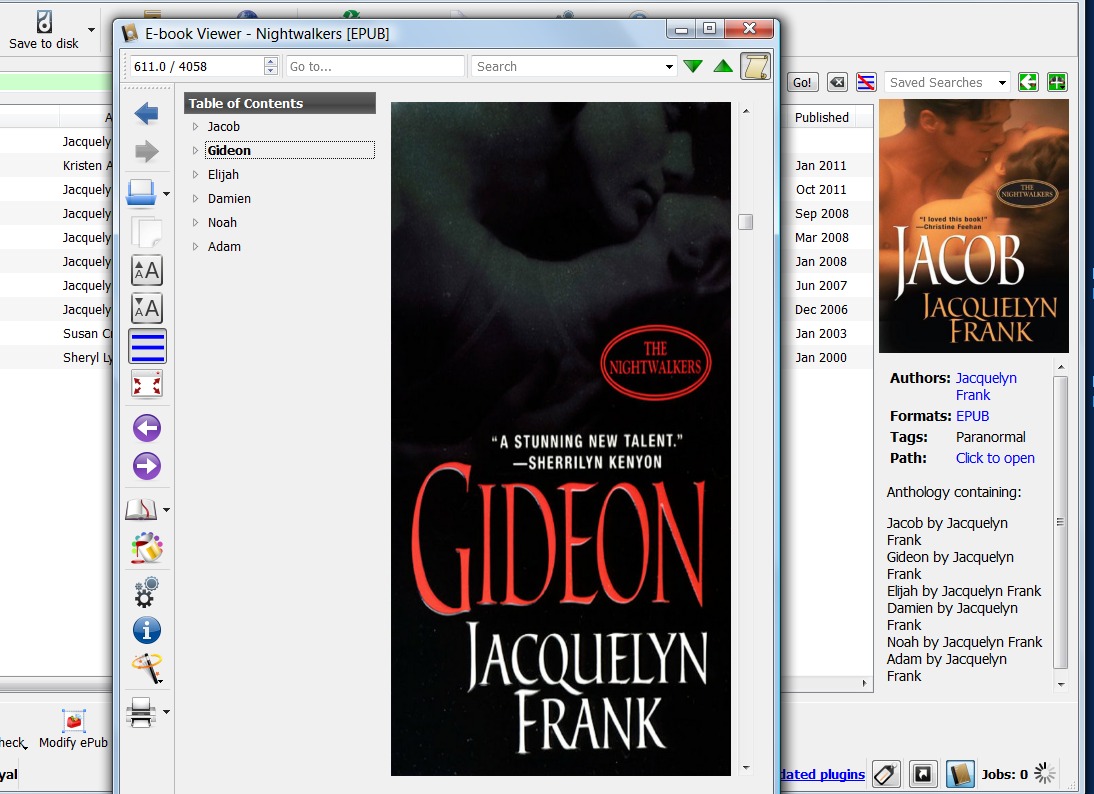Click the add saved search plus icon
The image size is (1094, 794).
(x=1057, y=82)
